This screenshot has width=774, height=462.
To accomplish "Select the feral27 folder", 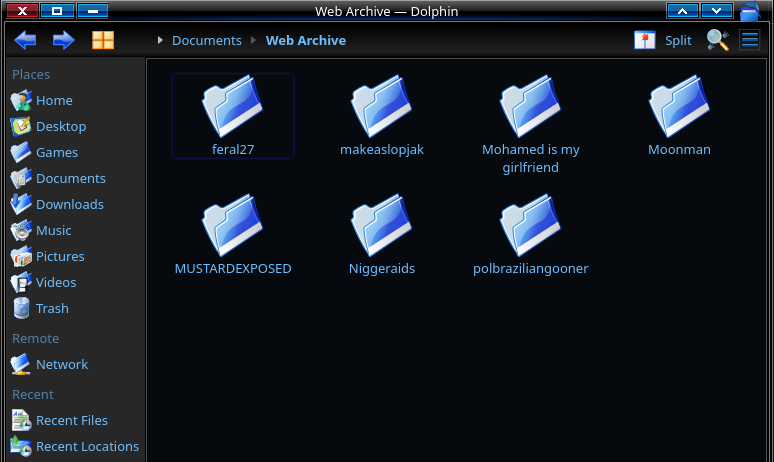I will click(233, 115).
